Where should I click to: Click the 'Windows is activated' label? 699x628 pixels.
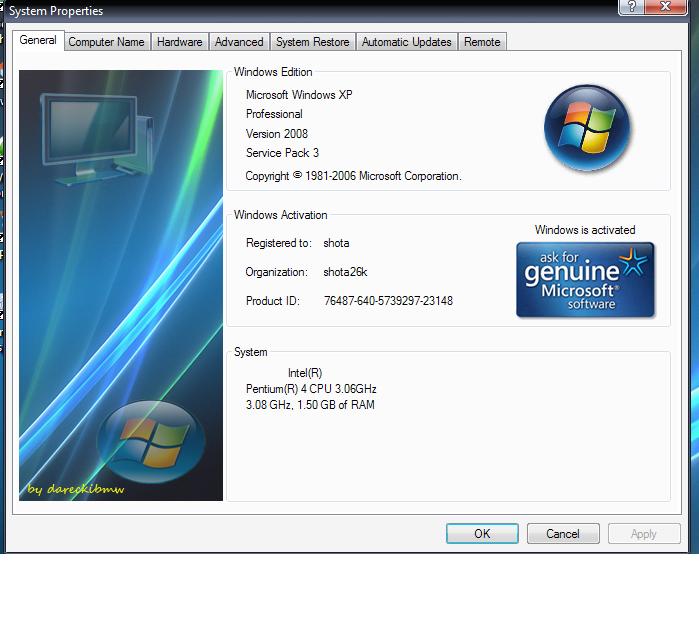585,230
